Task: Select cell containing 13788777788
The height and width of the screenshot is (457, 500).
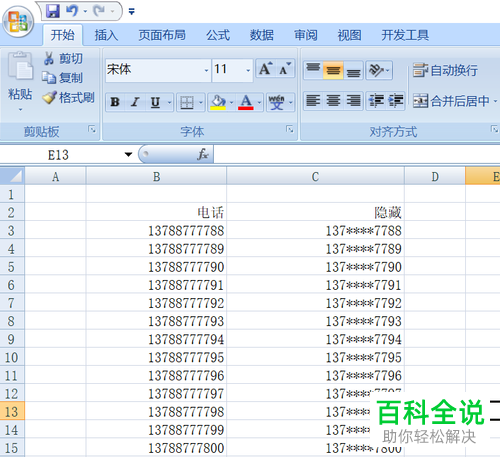Action: 156,230
